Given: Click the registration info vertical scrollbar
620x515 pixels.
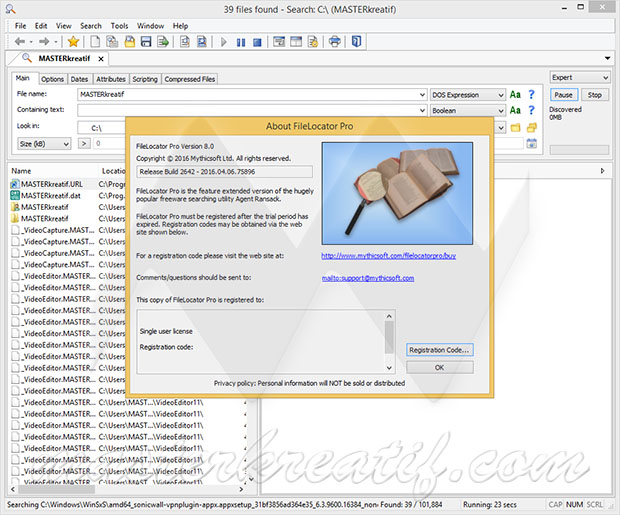Looking at the screenshot, I should 389,342.
